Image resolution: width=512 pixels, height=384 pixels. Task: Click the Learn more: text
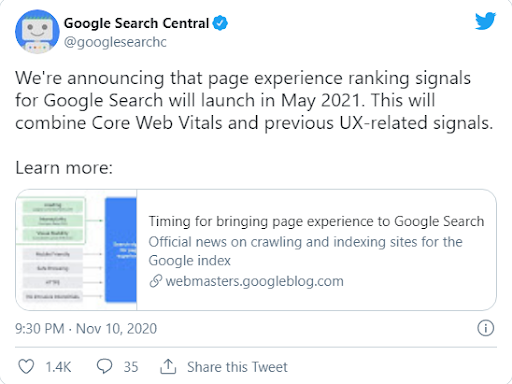[x=64, y=168]
